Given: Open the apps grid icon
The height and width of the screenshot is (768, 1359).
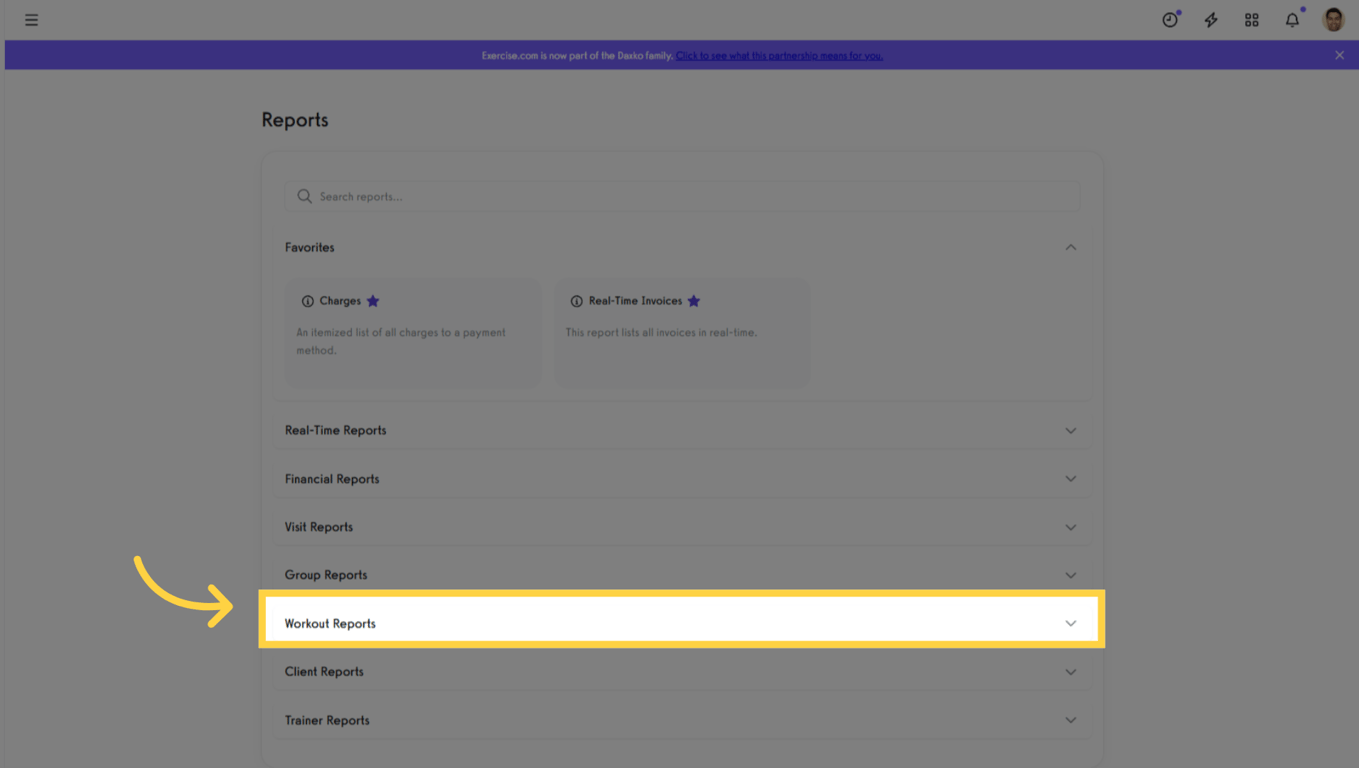Looking at the screenshot, I should pos(1251,19).
